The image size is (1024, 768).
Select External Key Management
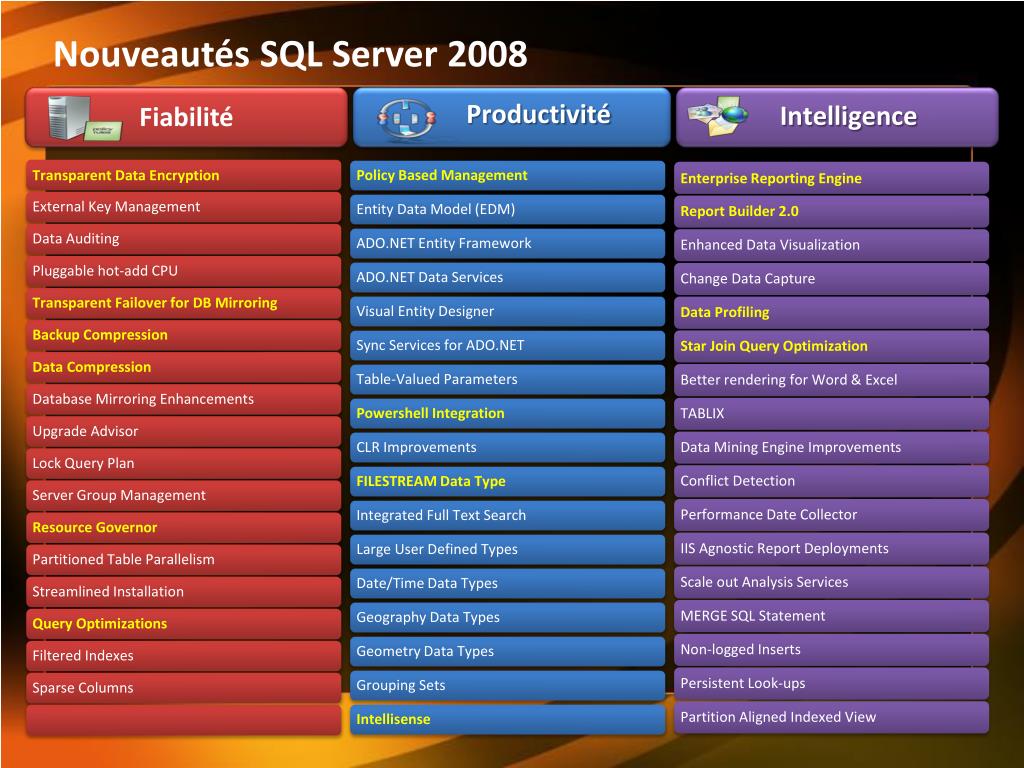pyautogui.click(x=184, y=207)
